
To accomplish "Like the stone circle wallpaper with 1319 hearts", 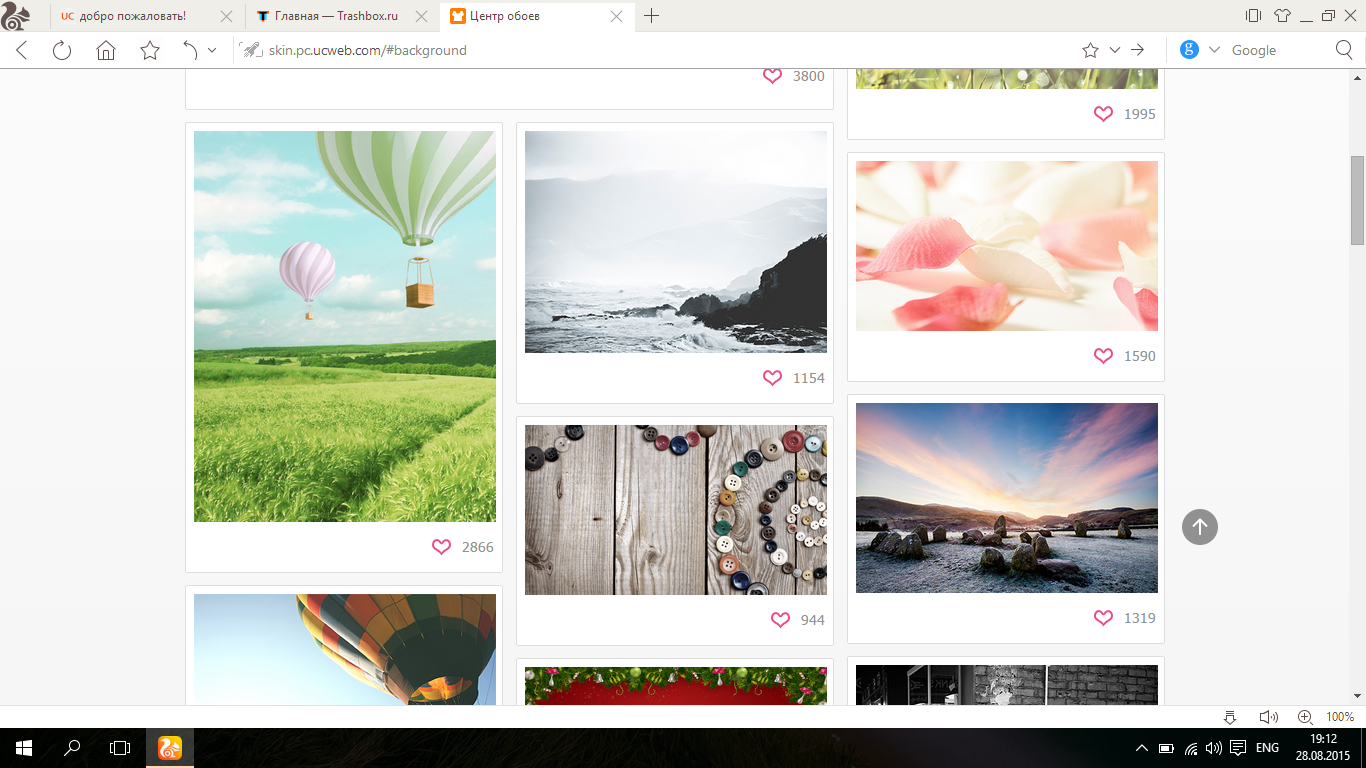I will tap(1103, 618).
